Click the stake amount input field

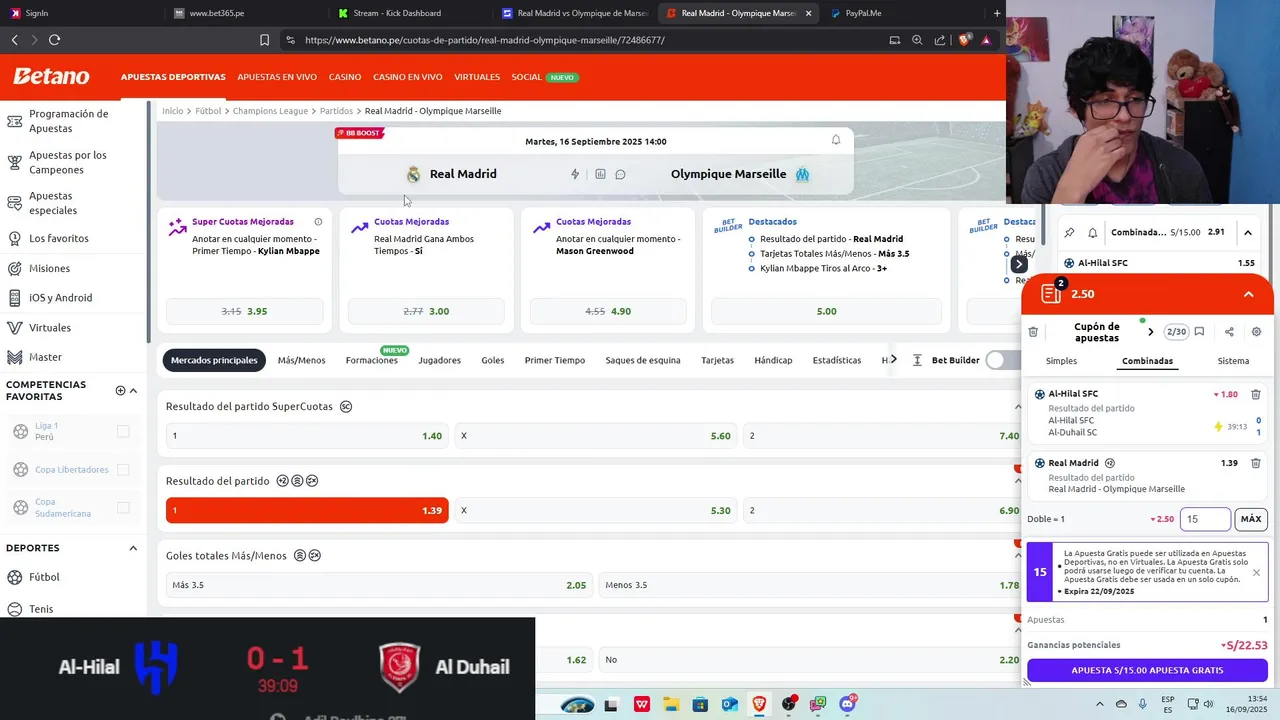pos(1205,519)
